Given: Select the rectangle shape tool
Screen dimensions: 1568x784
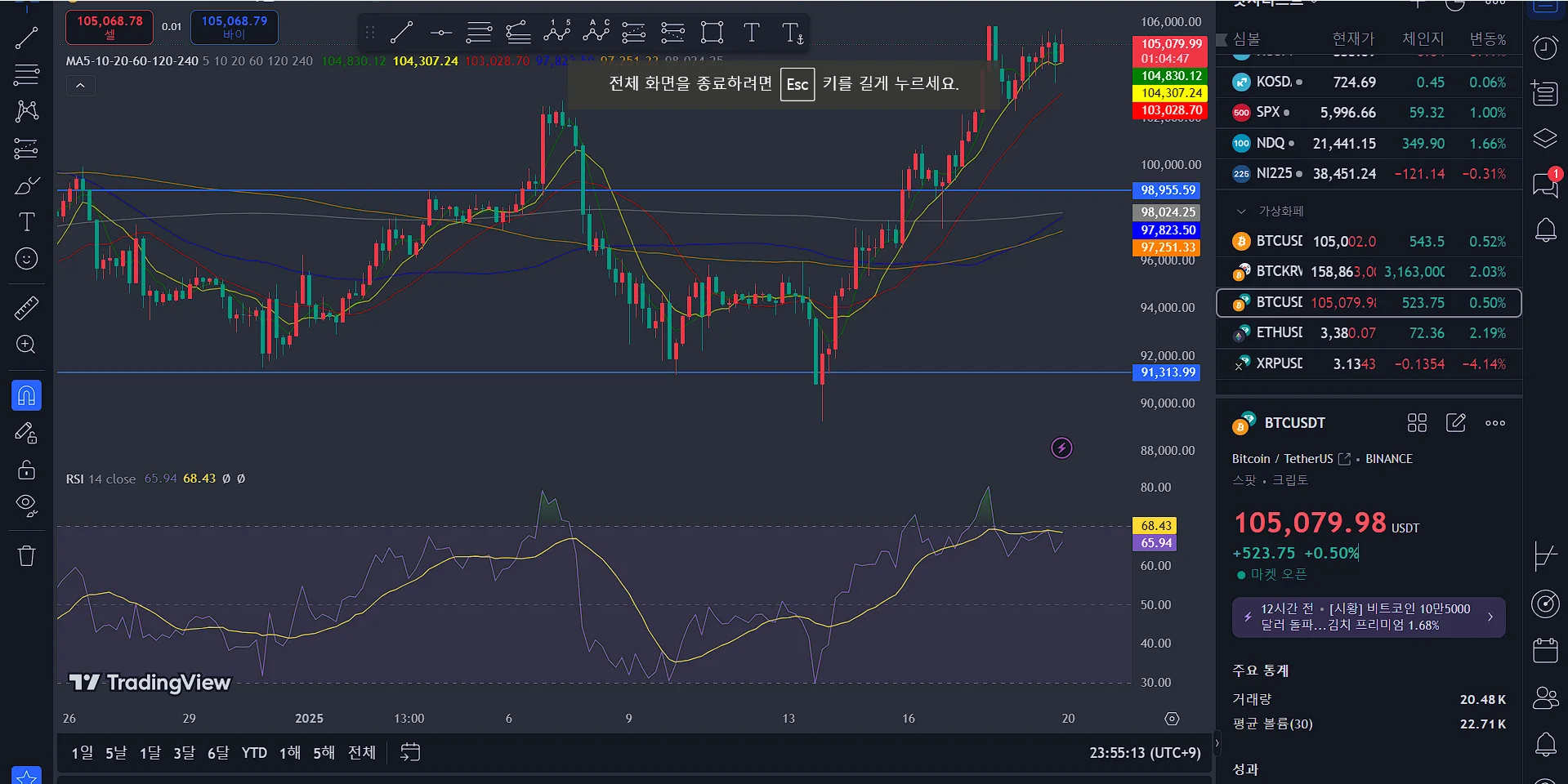Looking at the screenshot, I should pyautogui.click(x=712, y=33).
